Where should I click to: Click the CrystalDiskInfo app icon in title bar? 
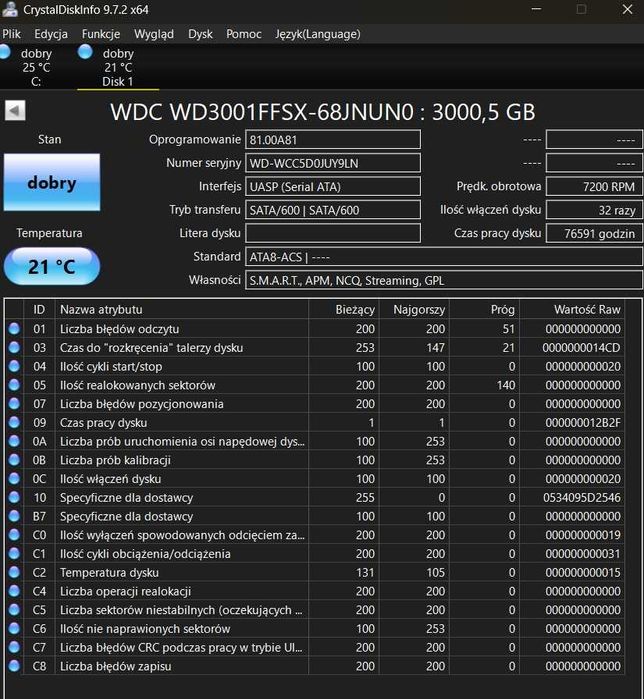tap(10, 9)
